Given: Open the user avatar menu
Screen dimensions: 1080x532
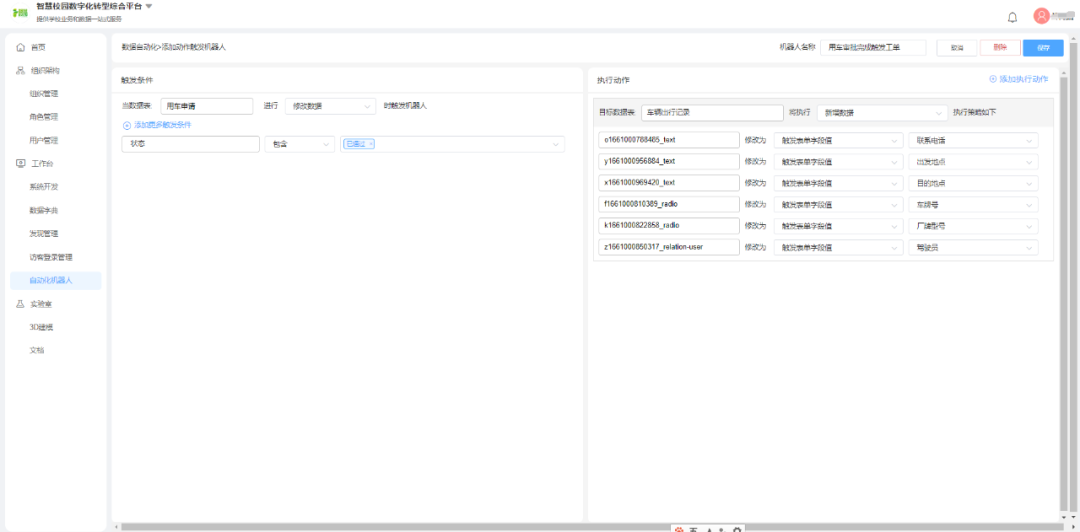Looking at the screenshot, I should click(x=1042, y=16).
